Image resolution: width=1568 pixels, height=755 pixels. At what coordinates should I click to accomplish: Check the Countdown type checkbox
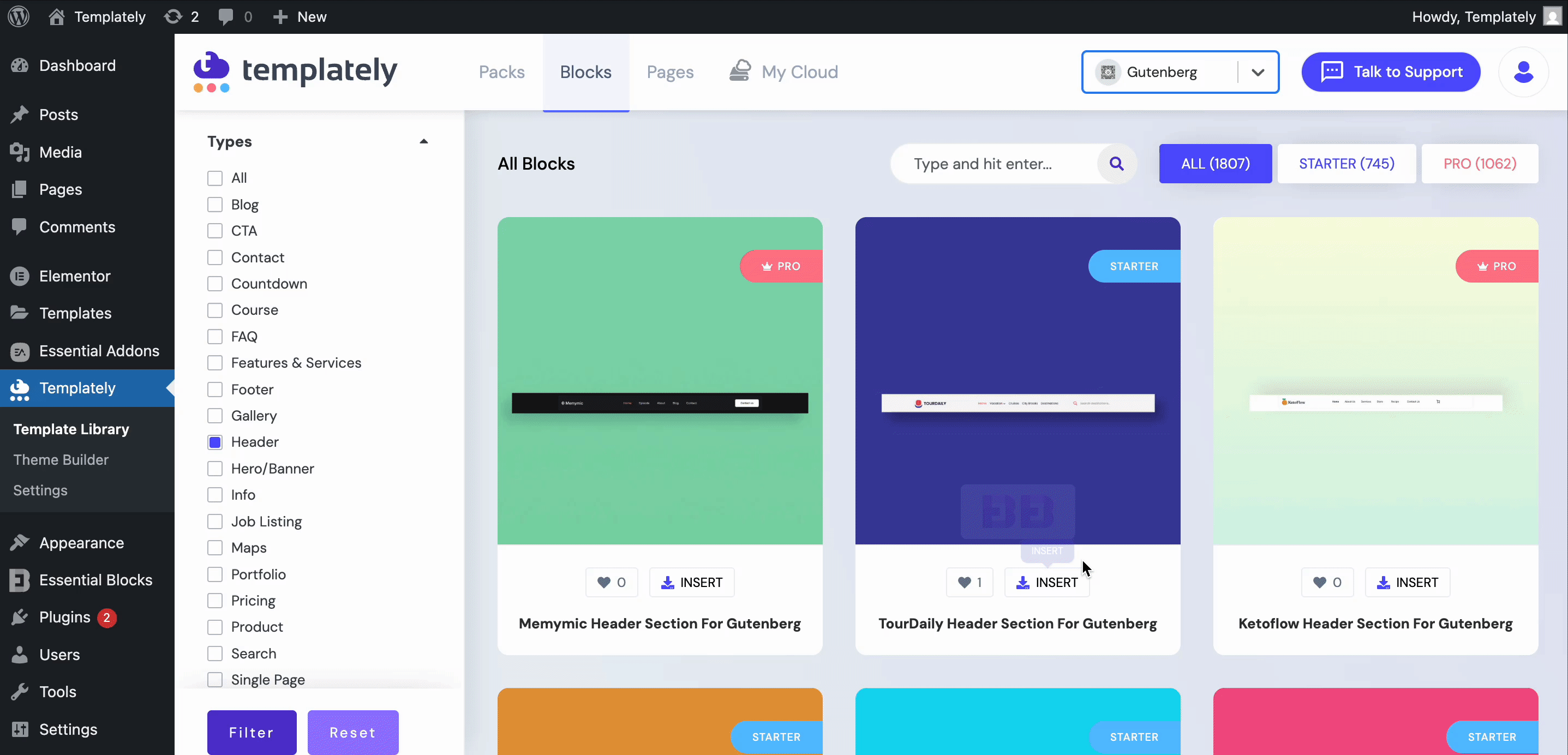click(215, 284)
